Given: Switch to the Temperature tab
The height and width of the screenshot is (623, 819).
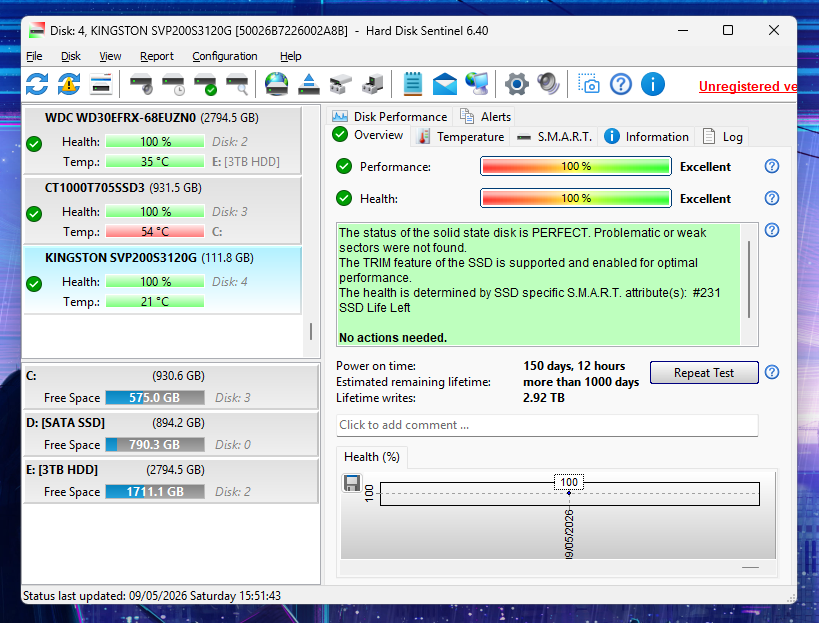Looking at the screenshot, I should click(x=462, y=137).
